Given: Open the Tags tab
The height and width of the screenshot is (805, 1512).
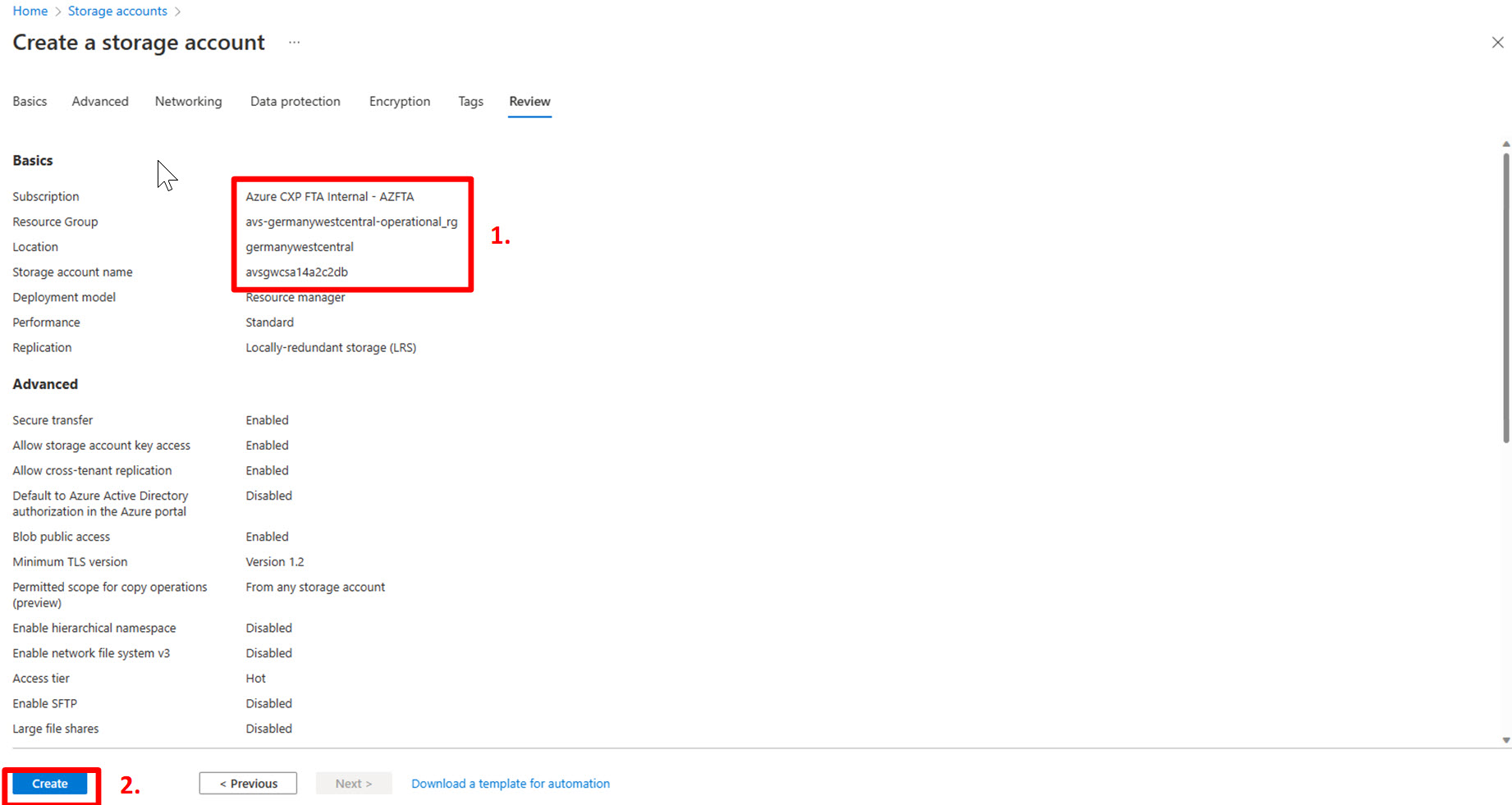Looking at the screenshot, I should 470,101.
